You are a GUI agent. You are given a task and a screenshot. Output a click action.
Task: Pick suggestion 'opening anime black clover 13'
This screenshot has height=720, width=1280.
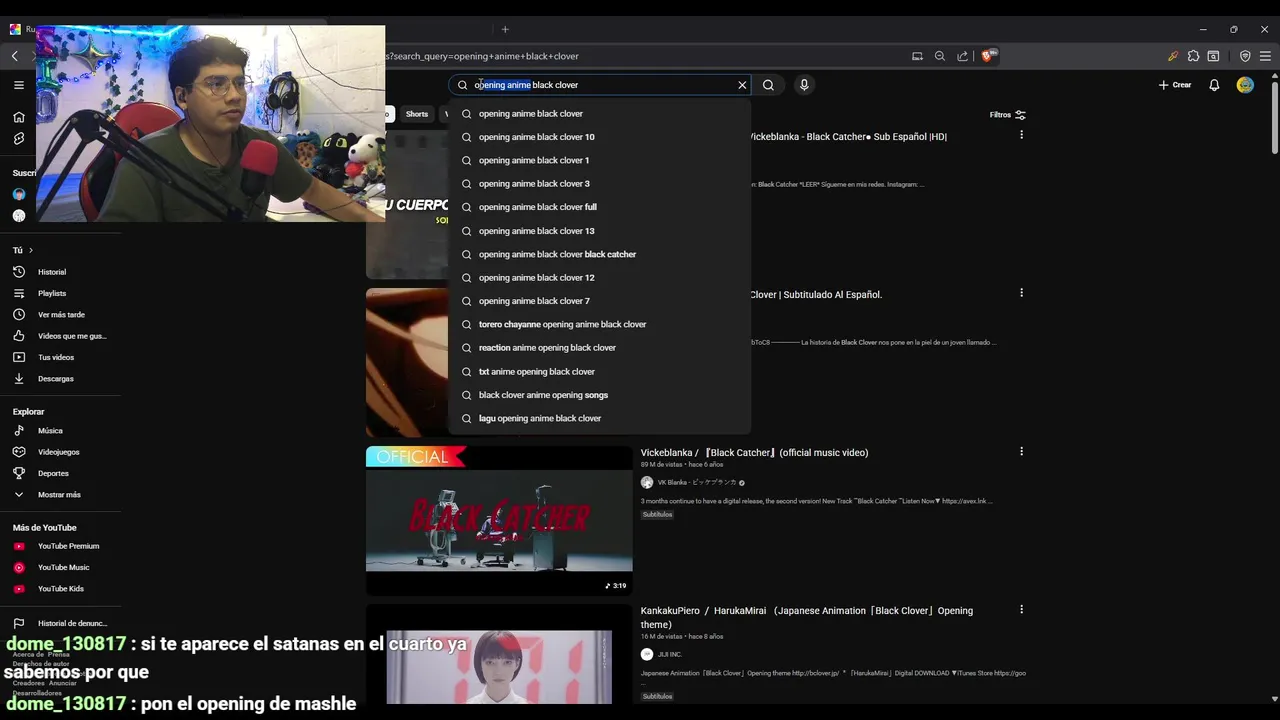click(x=599, y=231)
